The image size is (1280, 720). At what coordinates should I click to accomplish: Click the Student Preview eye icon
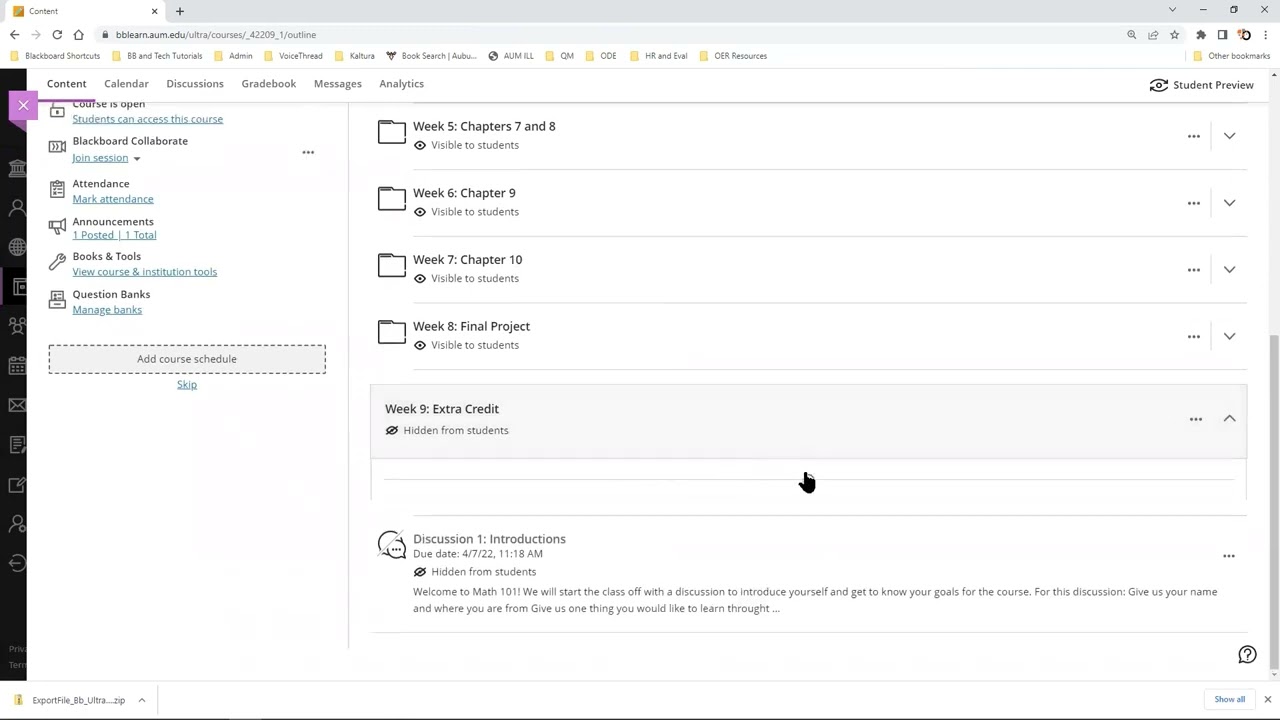pyautogui.click(x=1158, y=85)
